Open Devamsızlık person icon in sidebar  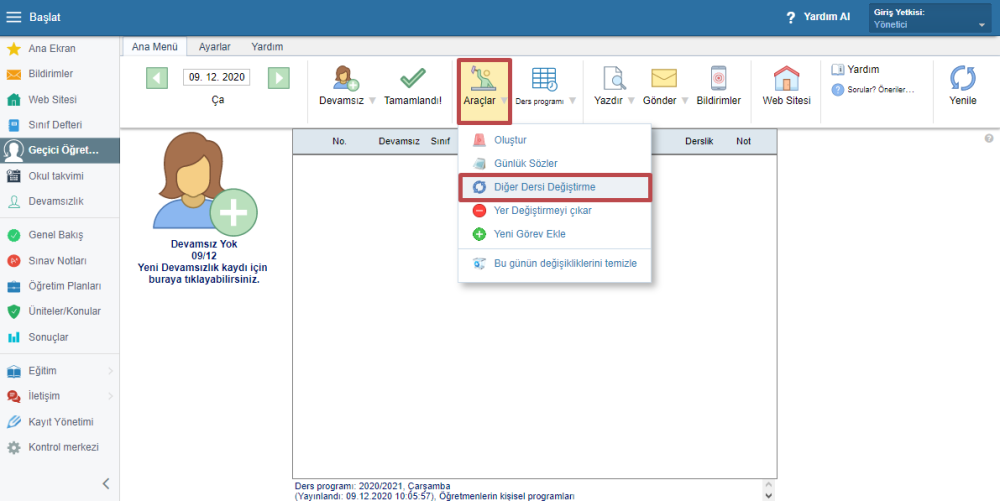[13, 201]
